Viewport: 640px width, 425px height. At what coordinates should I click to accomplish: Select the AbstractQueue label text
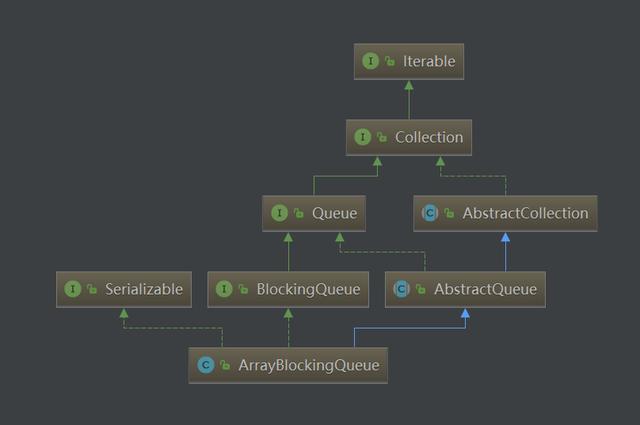tap(485, 290)
